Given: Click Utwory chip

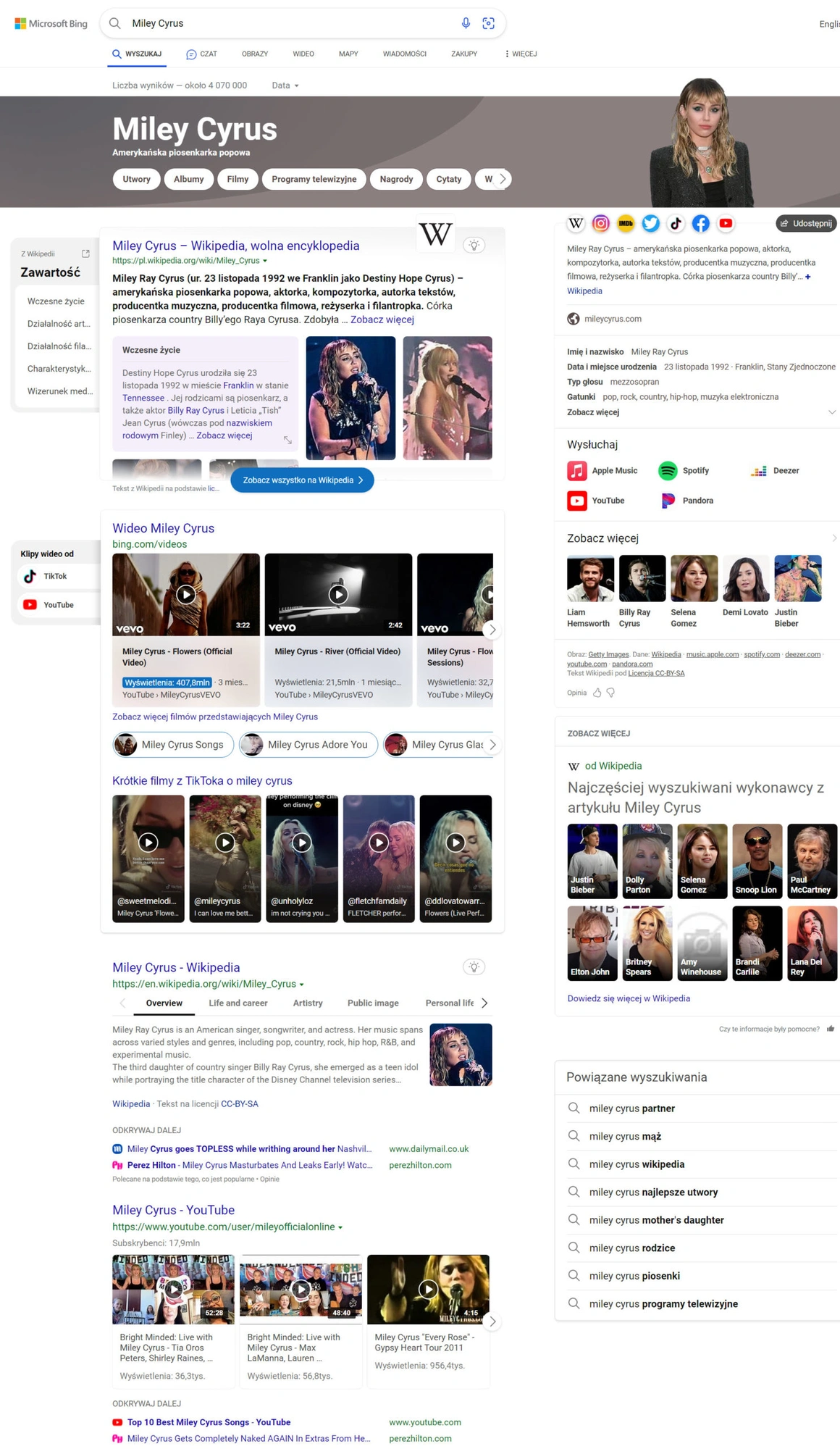Looking at the screenshot, I should point(137,179).
